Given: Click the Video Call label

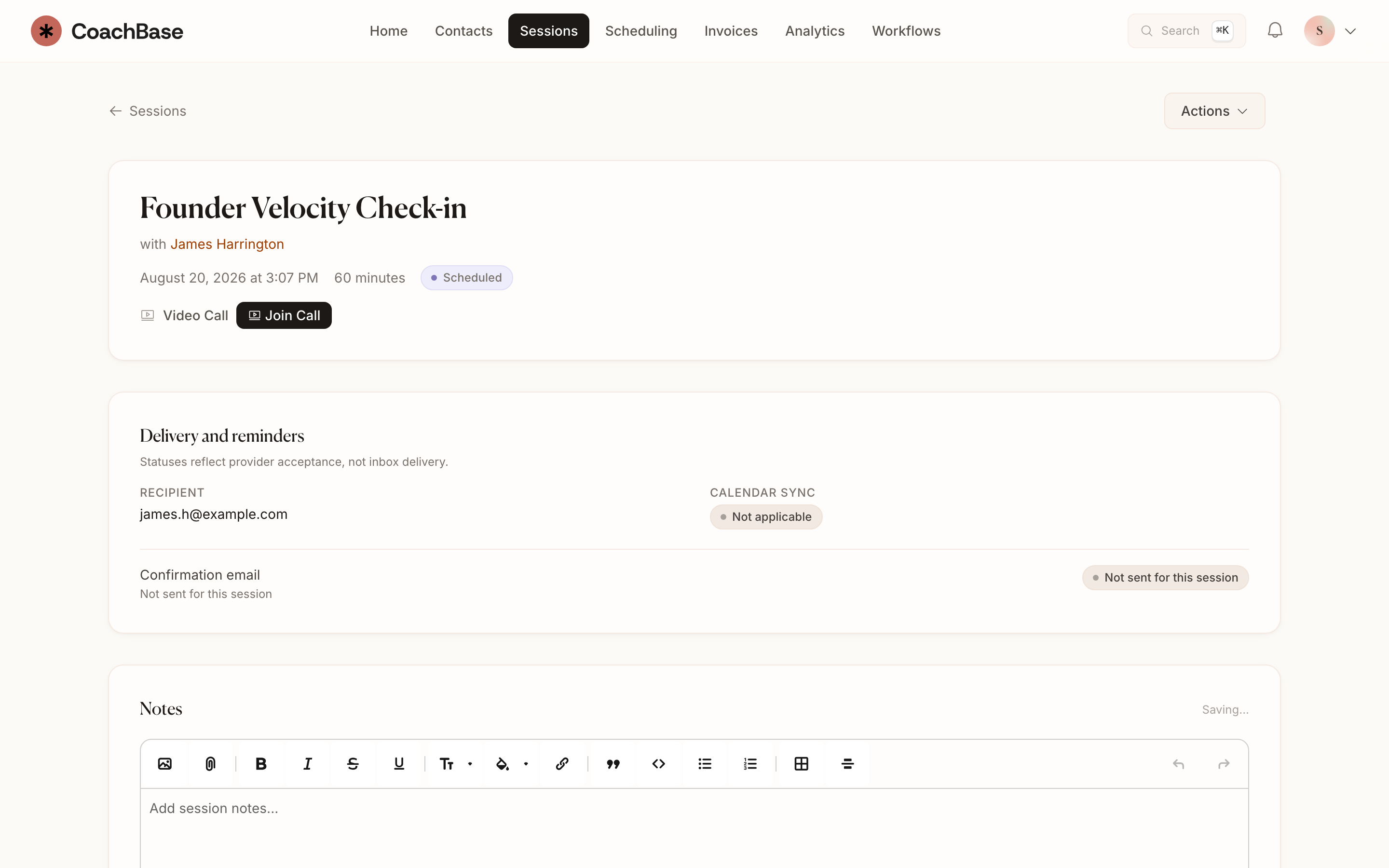Looking at the screenshot, I should [x=195, y=315].
